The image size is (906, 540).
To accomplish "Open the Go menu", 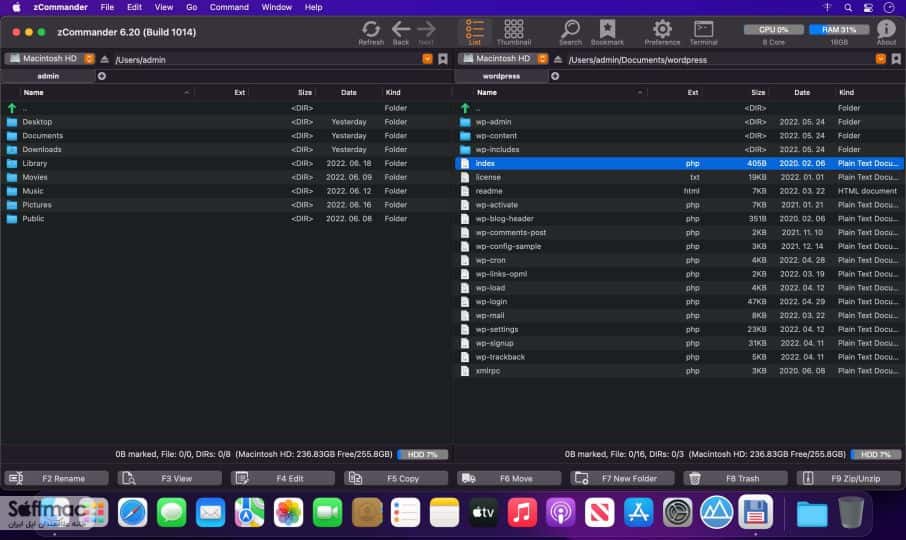I will tap(191, 8).
